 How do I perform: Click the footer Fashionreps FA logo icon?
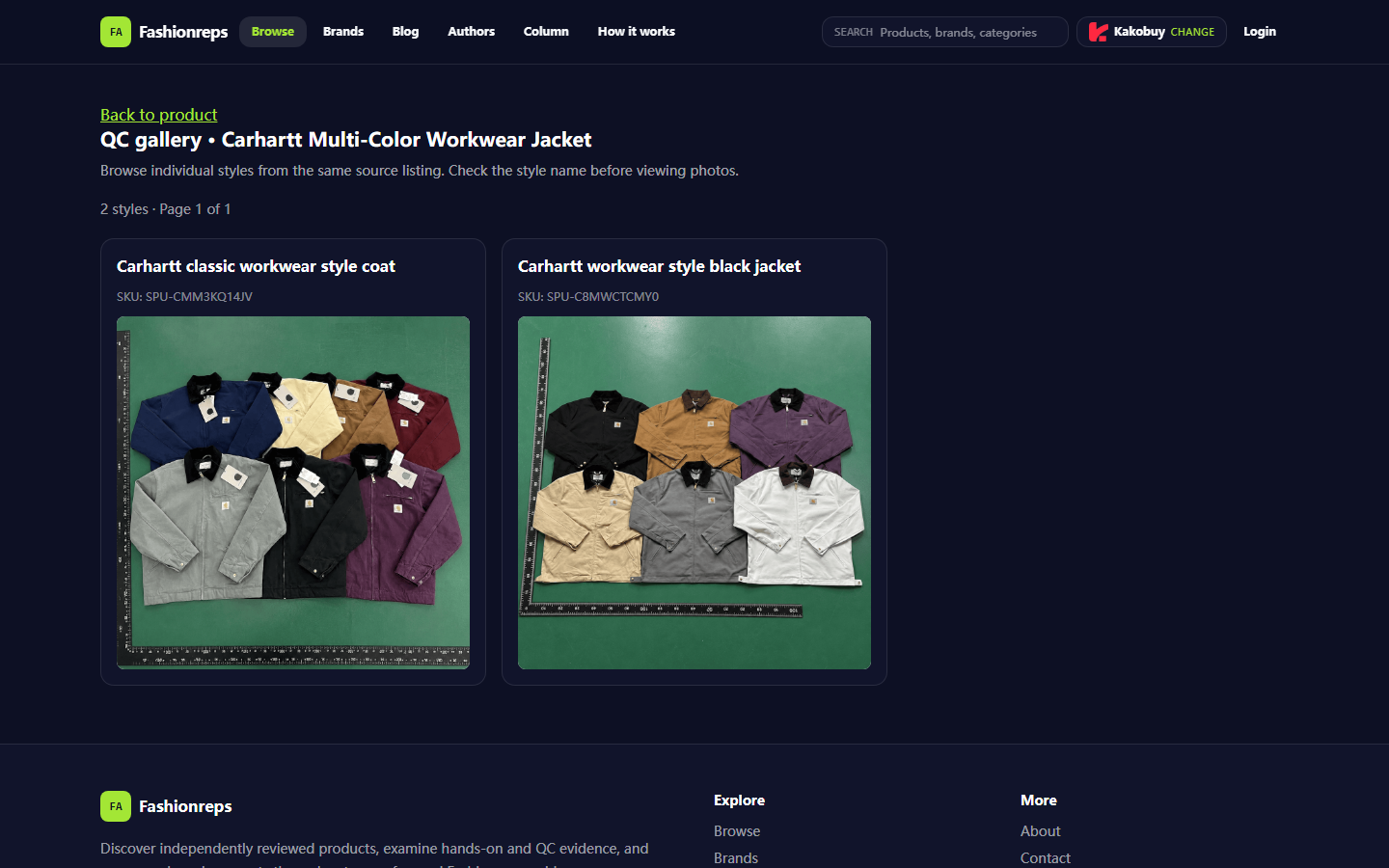[x=116, y=806]
